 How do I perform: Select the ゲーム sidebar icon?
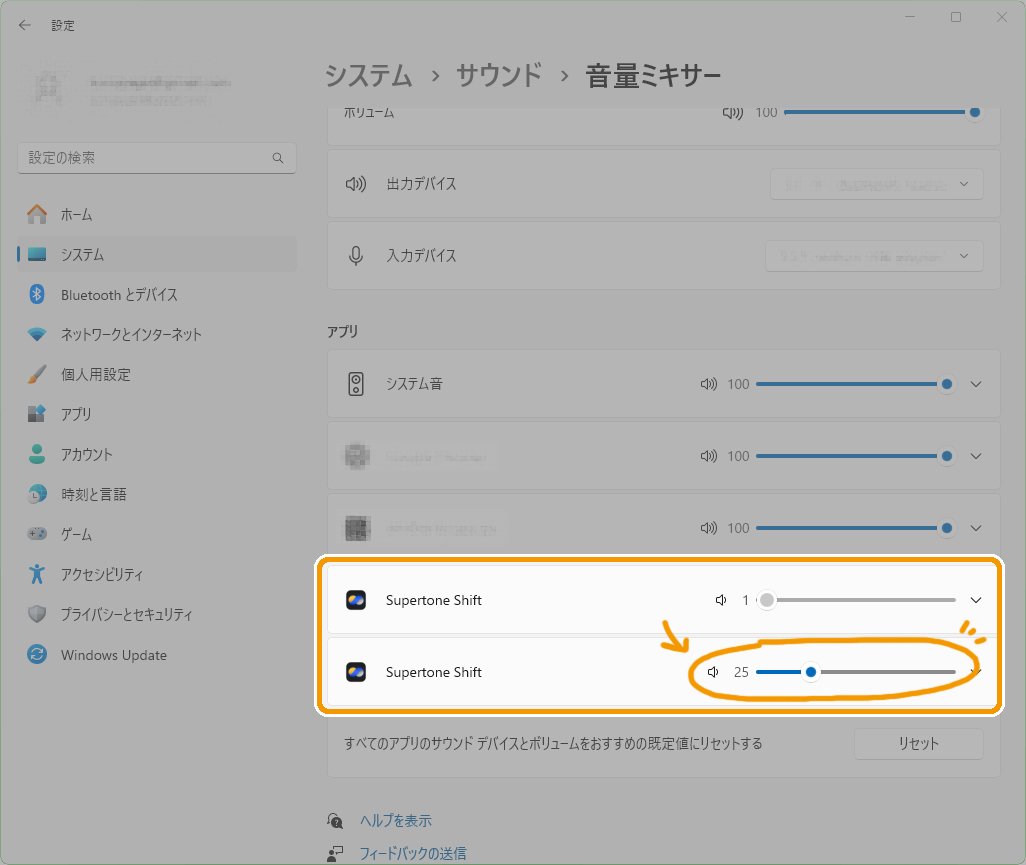coord(34,534)
